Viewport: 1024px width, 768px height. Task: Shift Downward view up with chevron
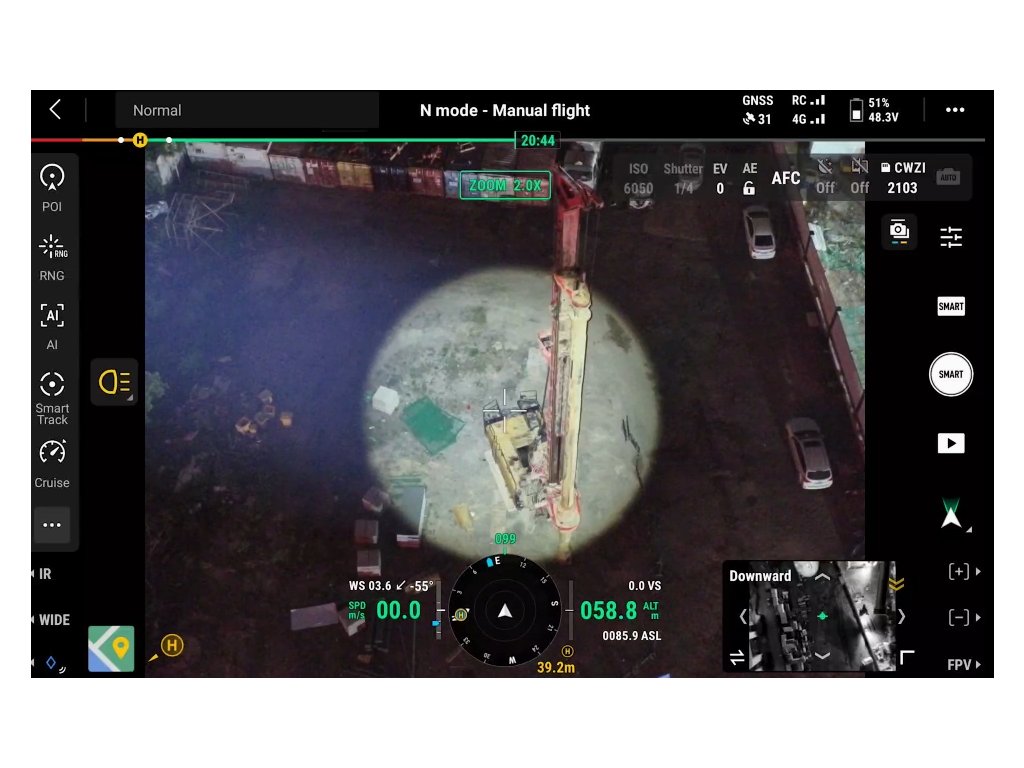tap(823, 577)
